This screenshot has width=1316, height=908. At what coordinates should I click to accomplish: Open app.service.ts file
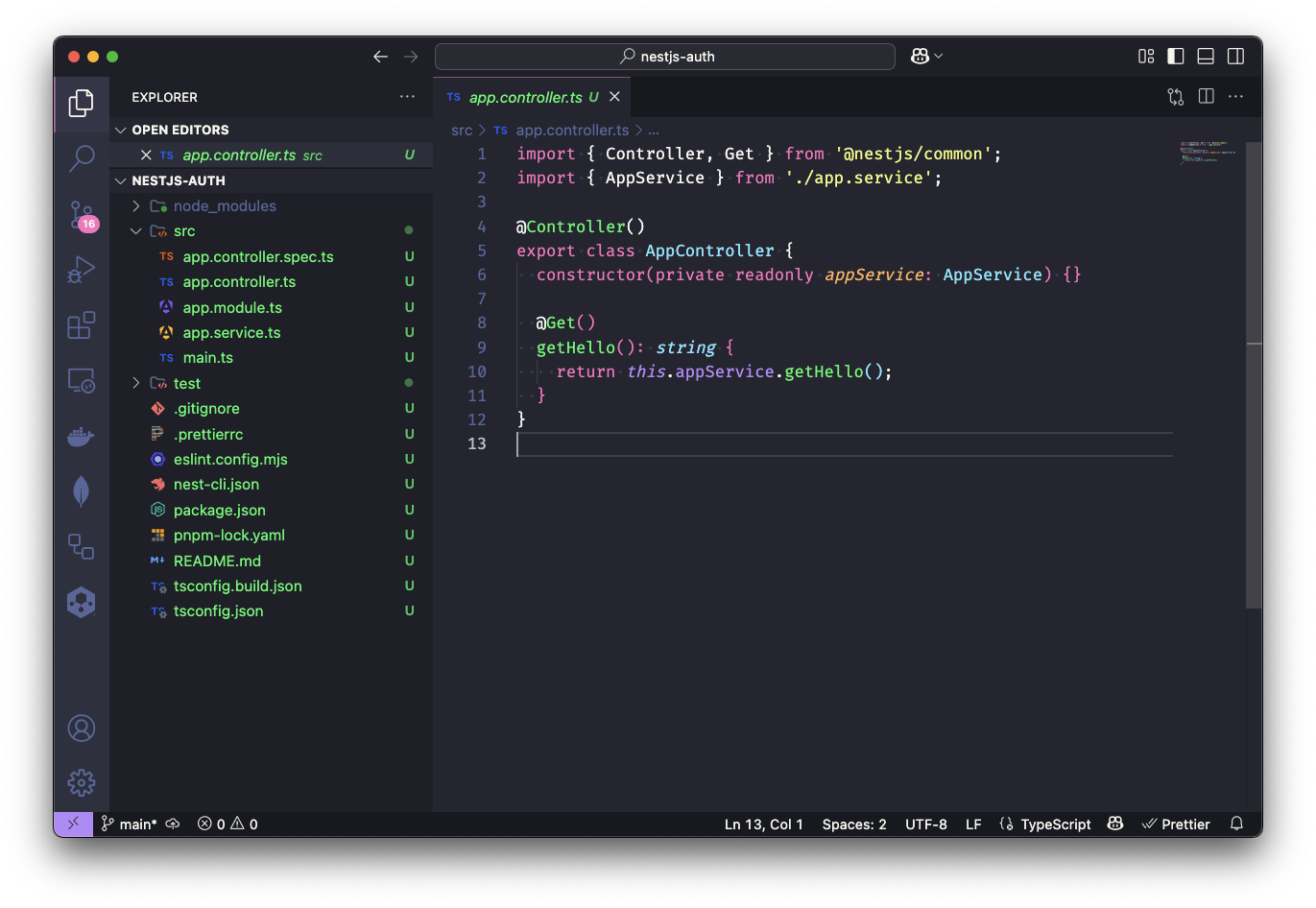(x=272, y=333)
